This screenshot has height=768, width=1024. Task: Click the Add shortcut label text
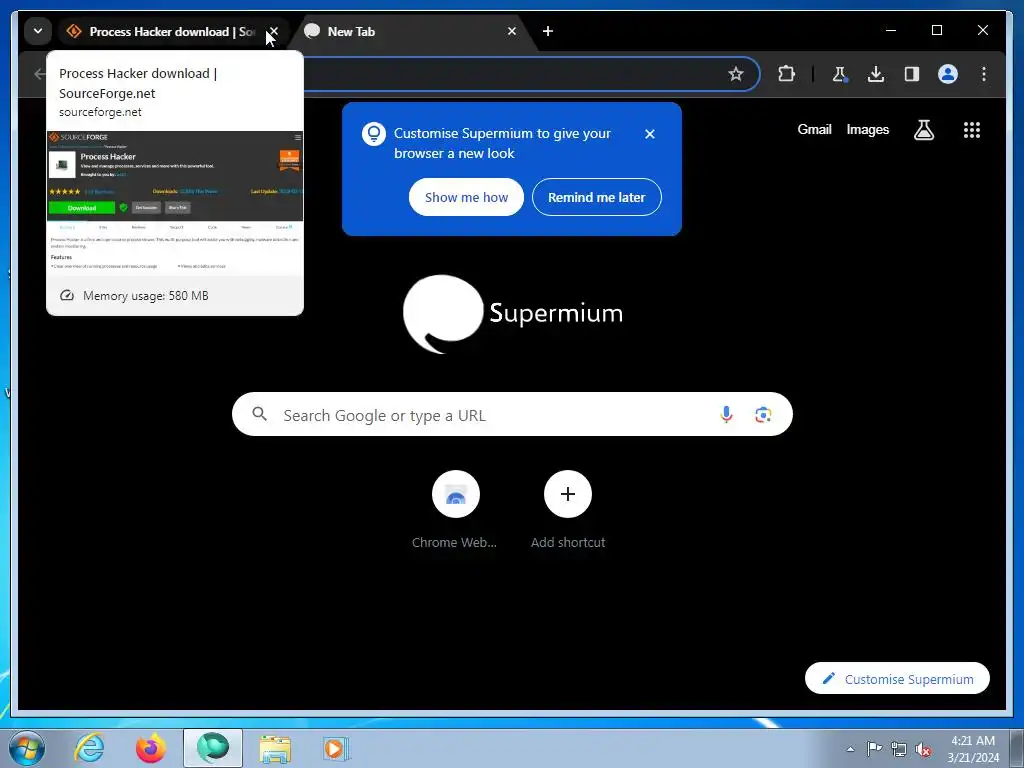click(568, 542)
